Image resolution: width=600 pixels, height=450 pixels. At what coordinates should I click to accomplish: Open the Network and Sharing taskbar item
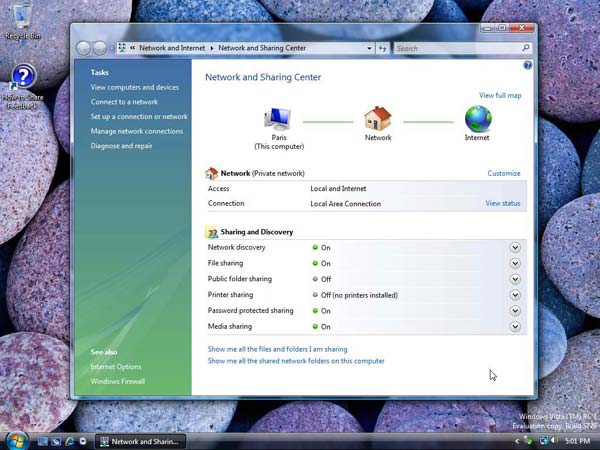140,441
